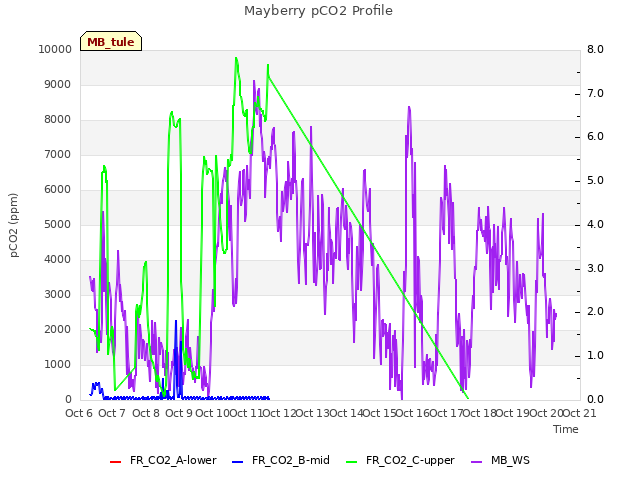Click the green peak near 9800 ppm
Viewport: 640px width, 480px height.
click(x=236, y=58)
